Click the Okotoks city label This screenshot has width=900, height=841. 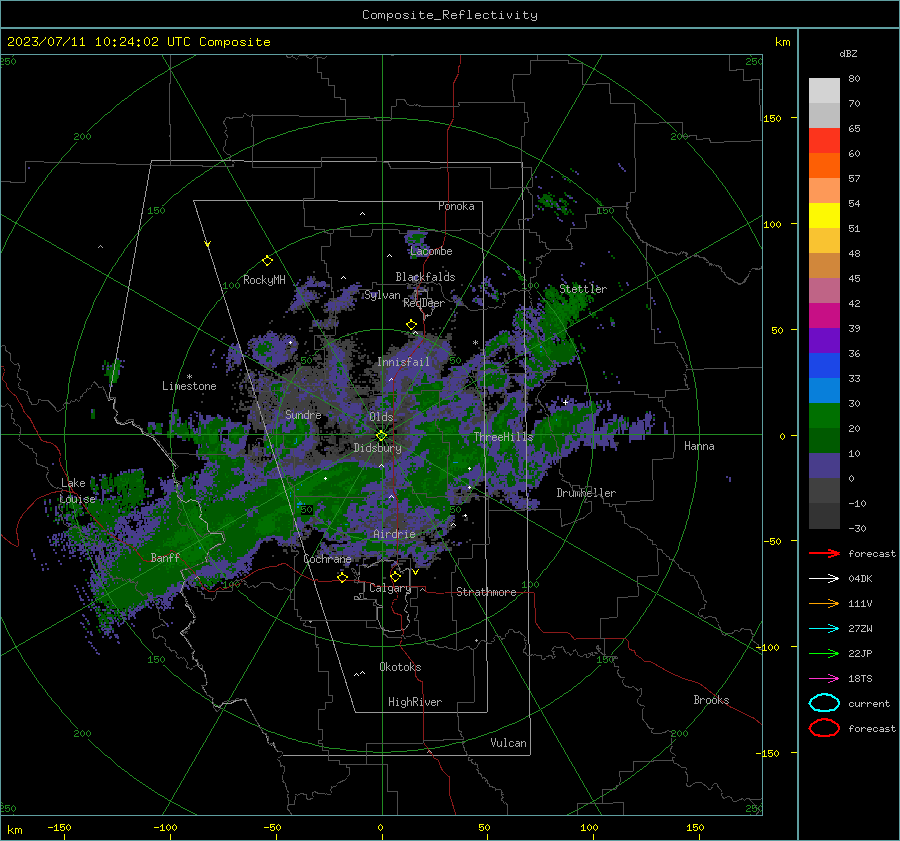400,667
